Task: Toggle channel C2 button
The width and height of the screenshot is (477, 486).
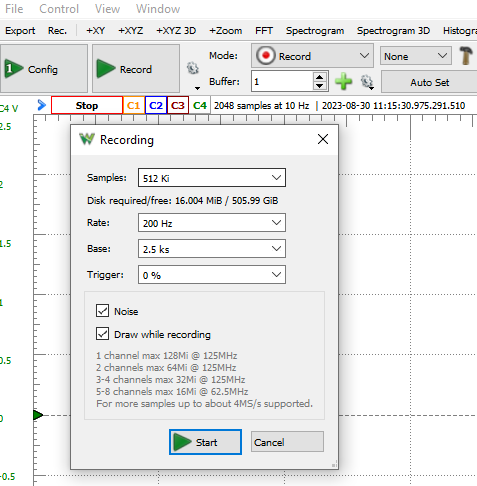Action: (x=156, y=105)
